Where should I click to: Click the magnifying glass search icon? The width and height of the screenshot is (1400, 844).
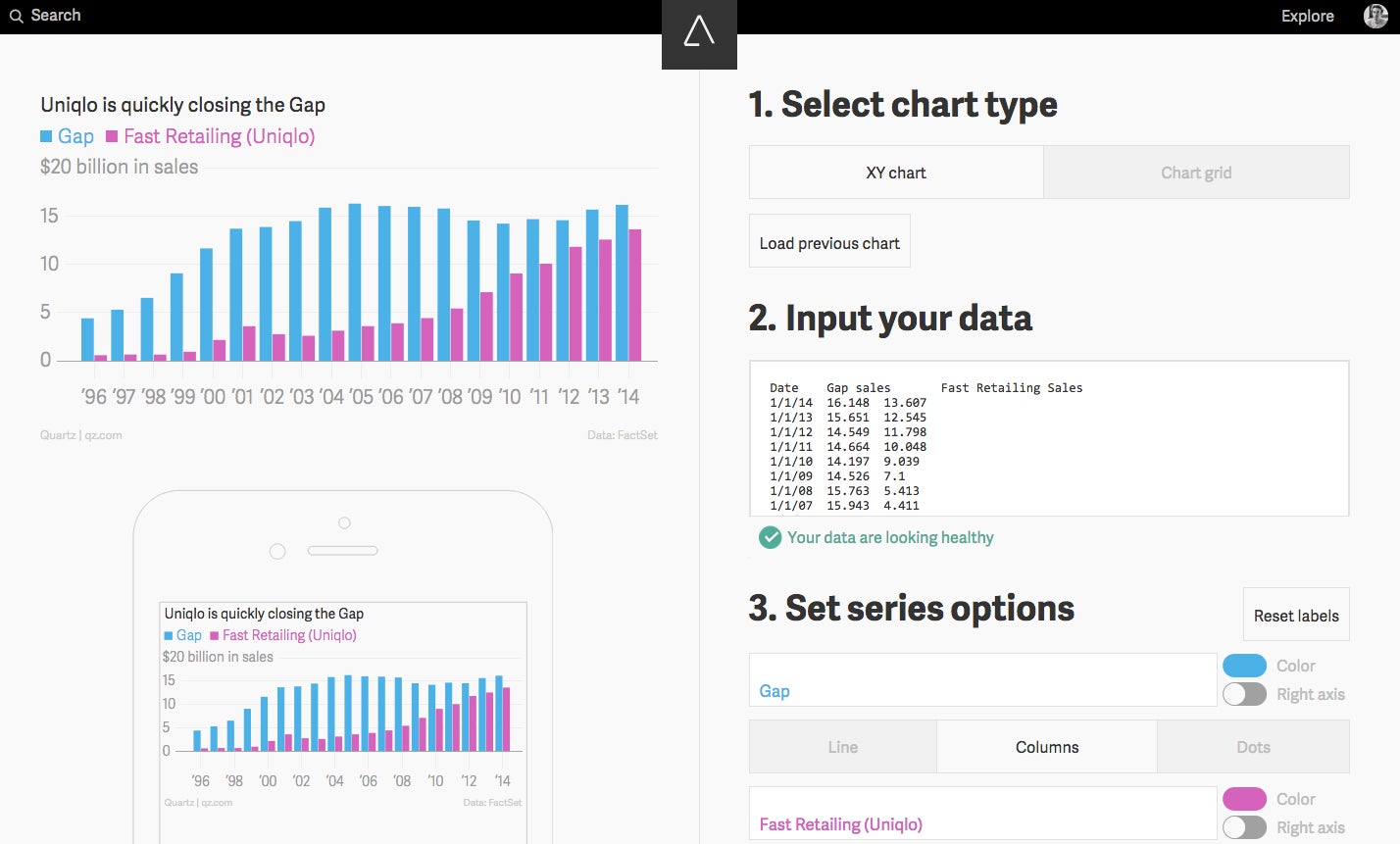(16, 16)
